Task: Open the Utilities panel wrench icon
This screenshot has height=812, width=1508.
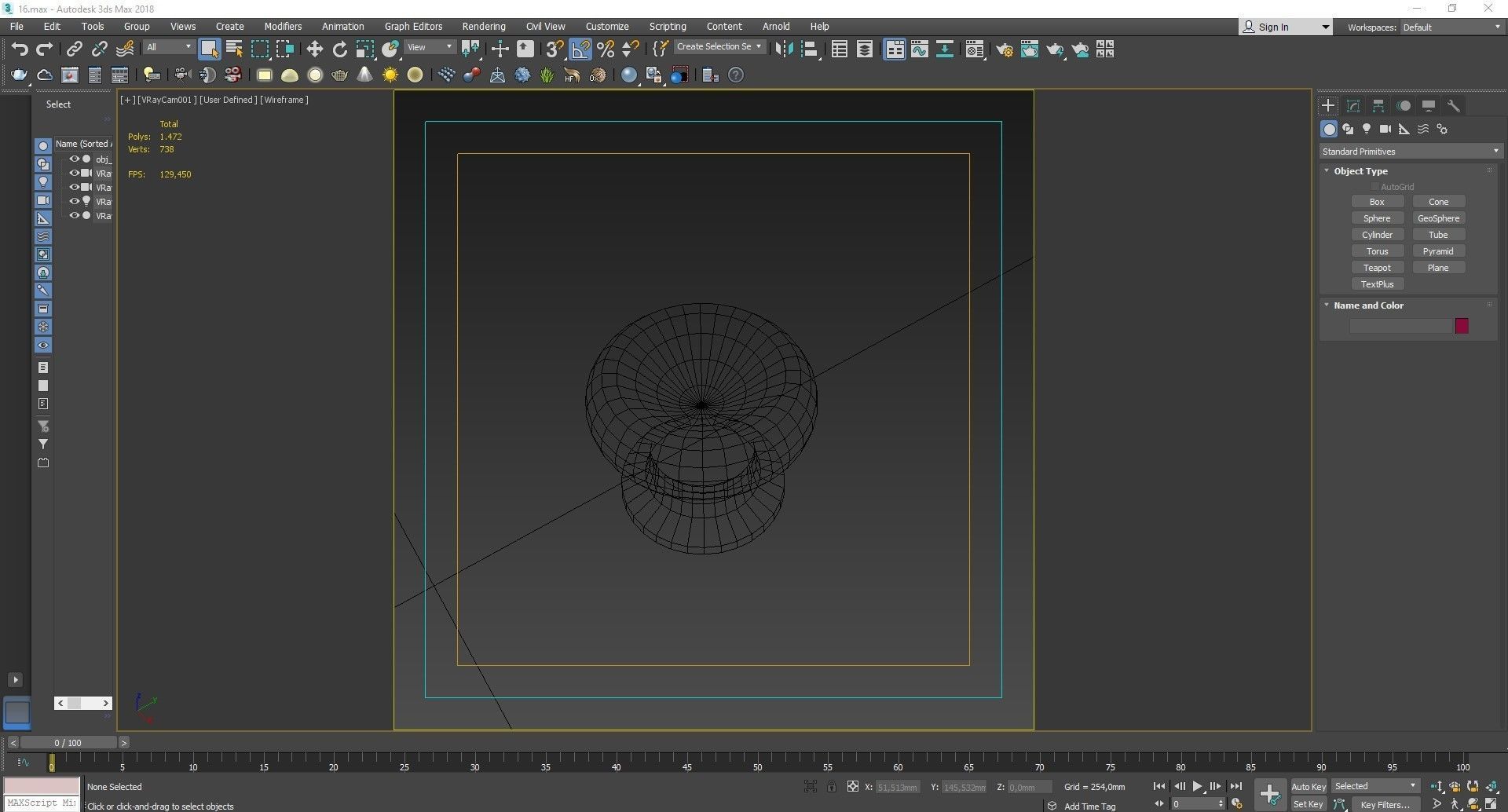Action: pyautogui.click(x=1454, y=106)
